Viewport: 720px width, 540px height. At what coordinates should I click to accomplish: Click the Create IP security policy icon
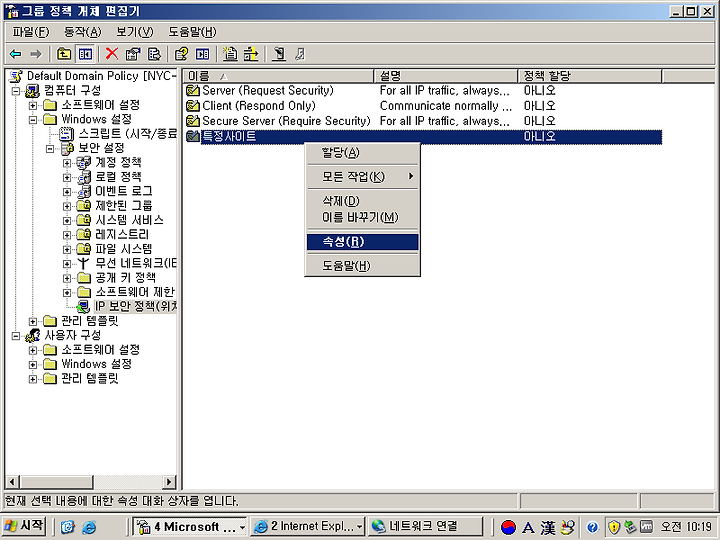tap(231, 54)
